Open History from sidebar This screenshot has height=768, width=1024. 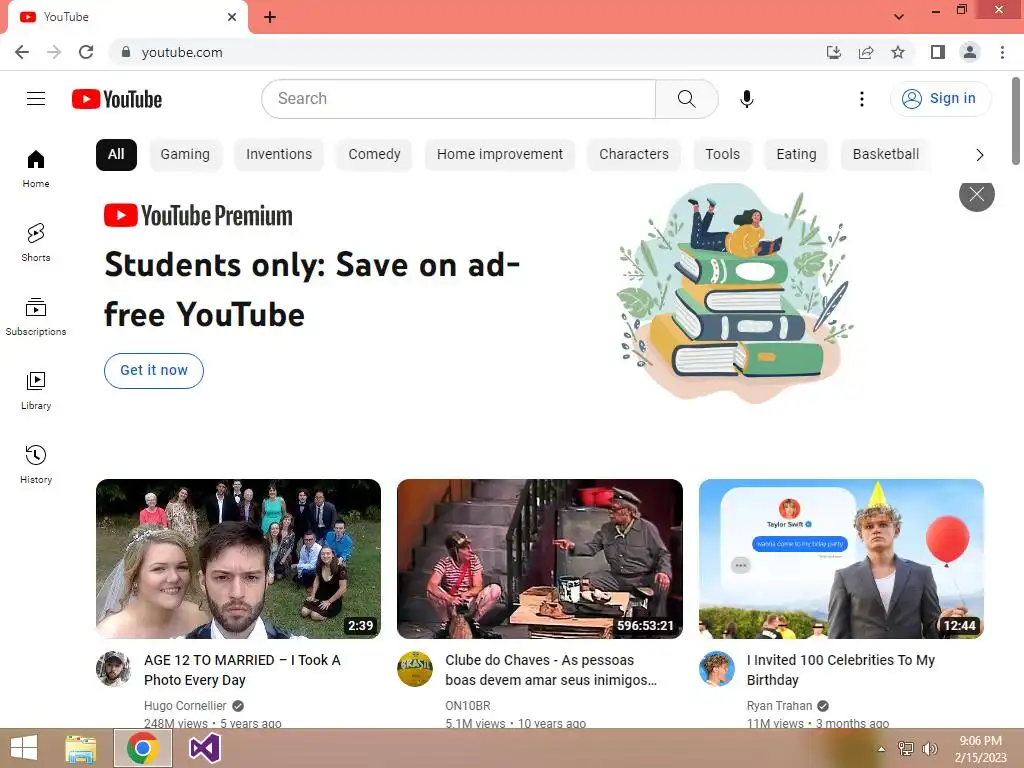click(36, 464)
